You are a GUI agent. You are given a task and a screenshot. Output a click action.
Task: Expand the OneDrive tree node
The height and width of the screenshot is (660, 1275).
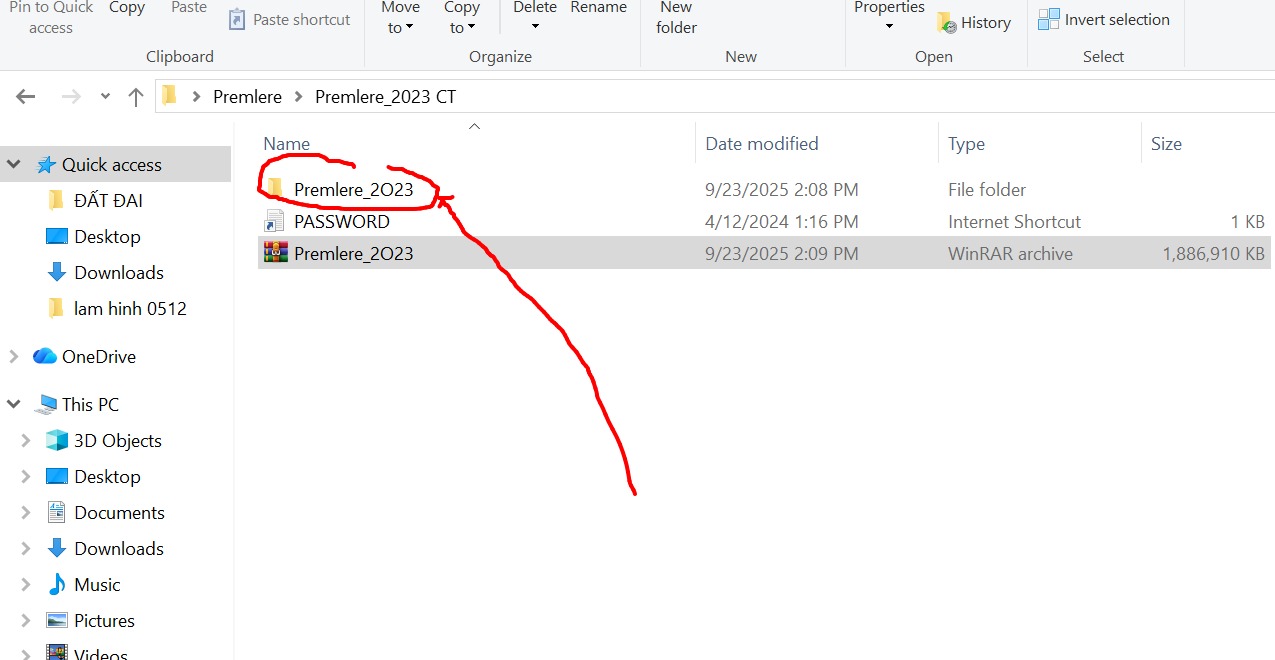pos(14,357)
